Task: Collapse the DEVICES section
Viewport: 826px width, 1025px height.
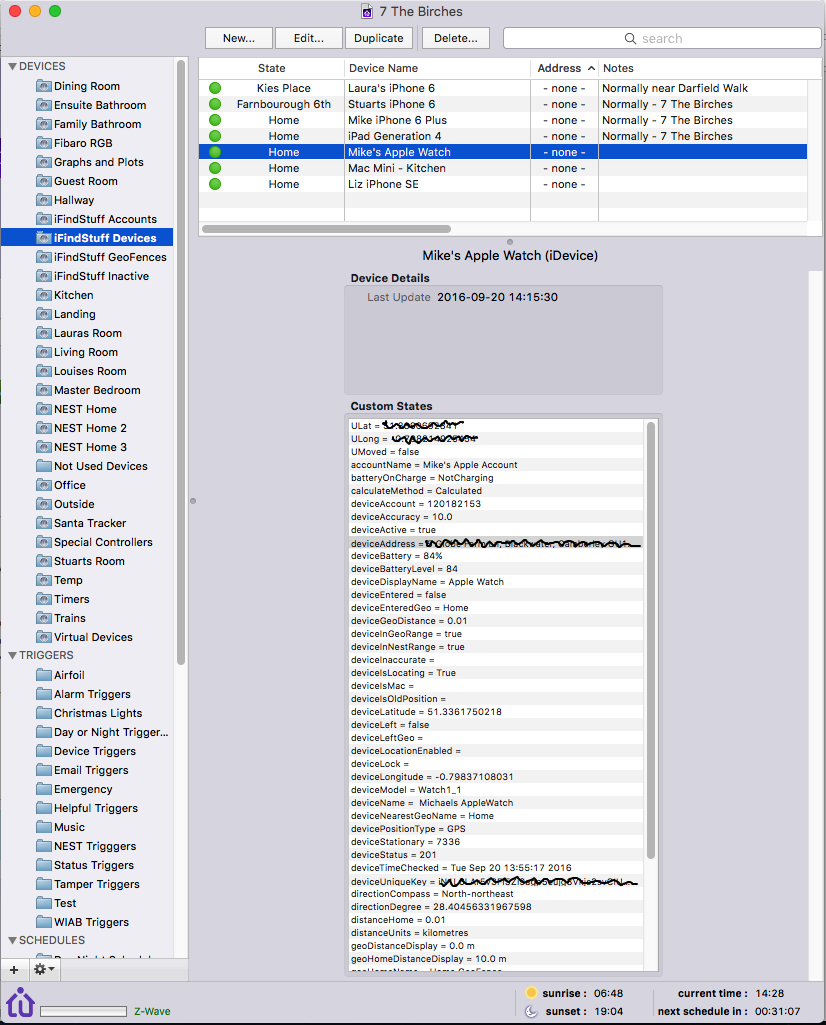Action: pos(12,67)
